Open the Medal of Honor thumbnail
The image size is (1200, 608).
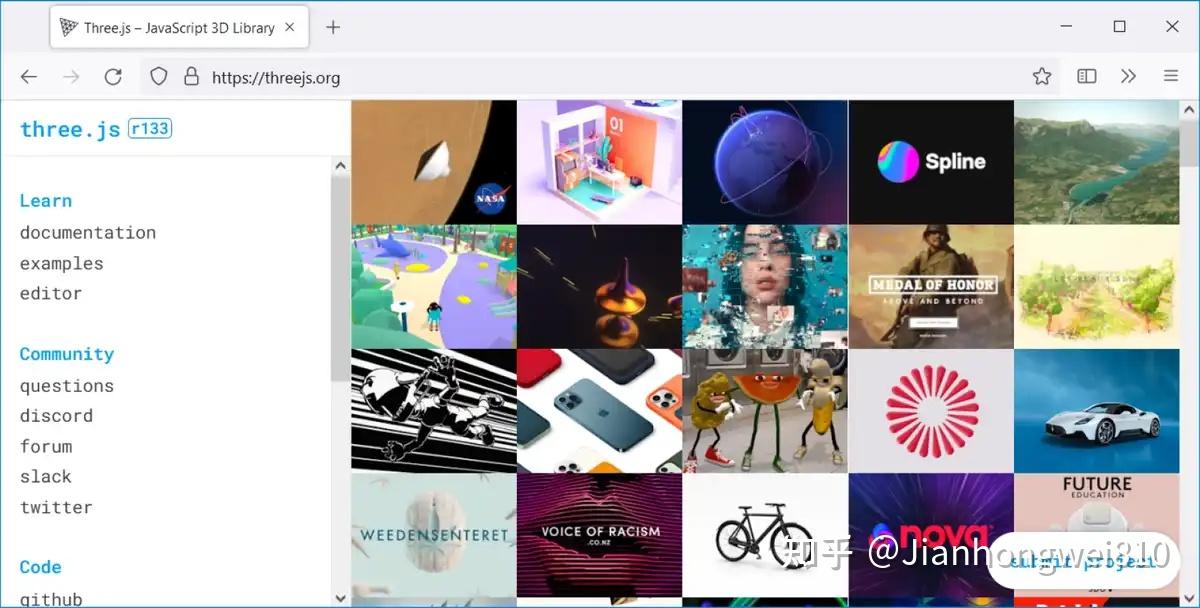931,286
